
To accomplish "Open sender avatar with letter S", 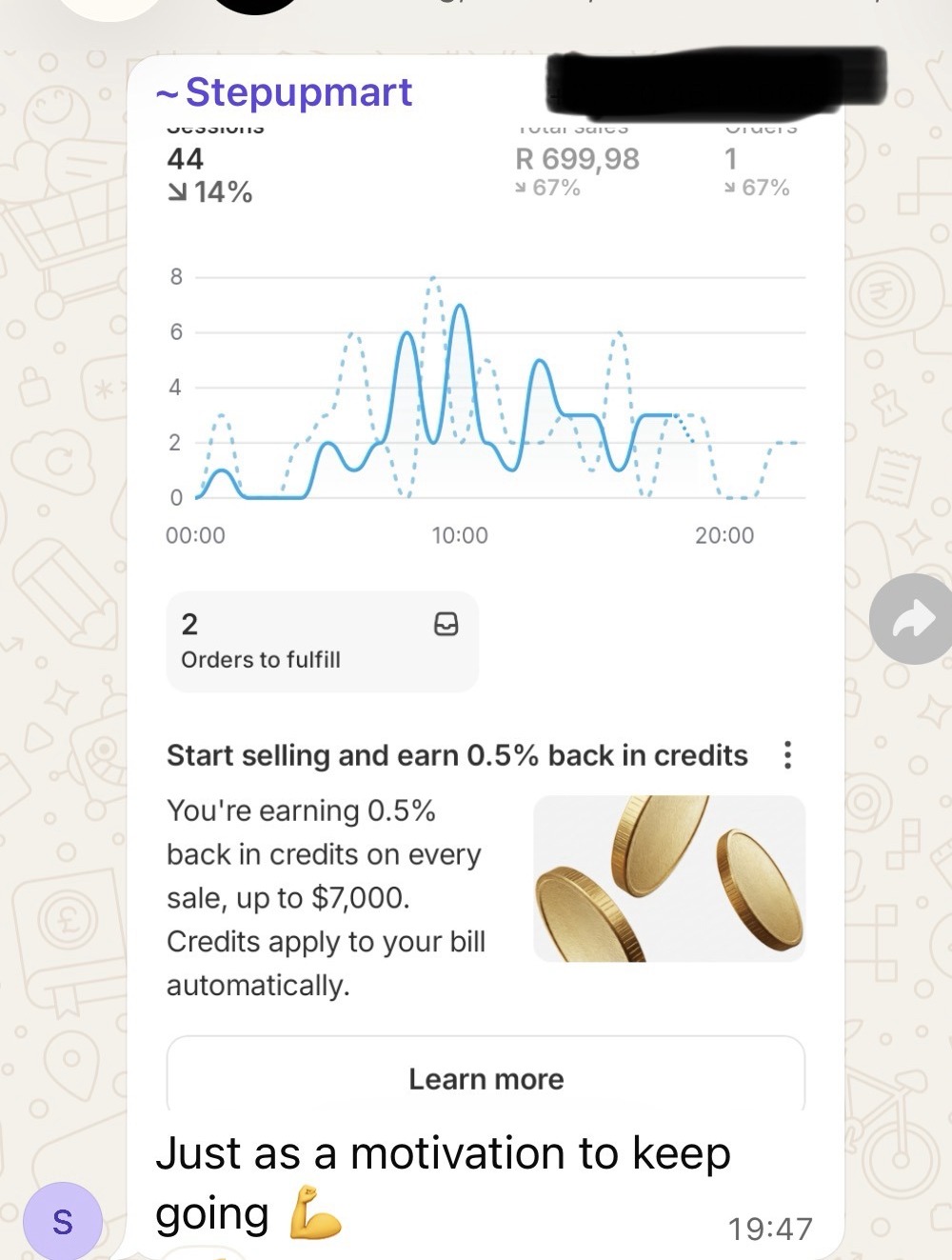I will pyautogui.click(x=63, y=1221).
